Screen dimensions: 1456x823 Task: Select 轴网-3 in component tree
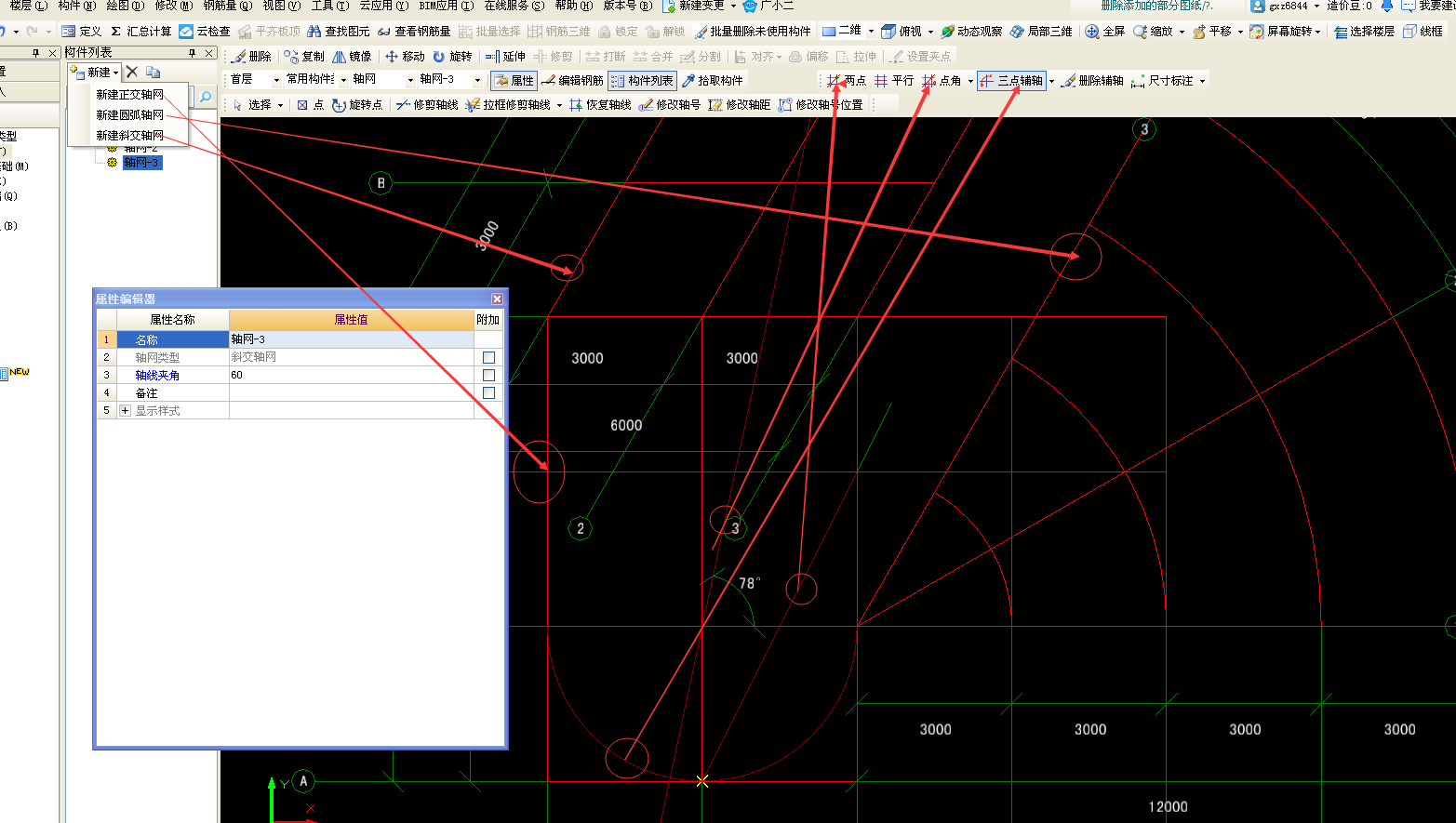point(141,163)
